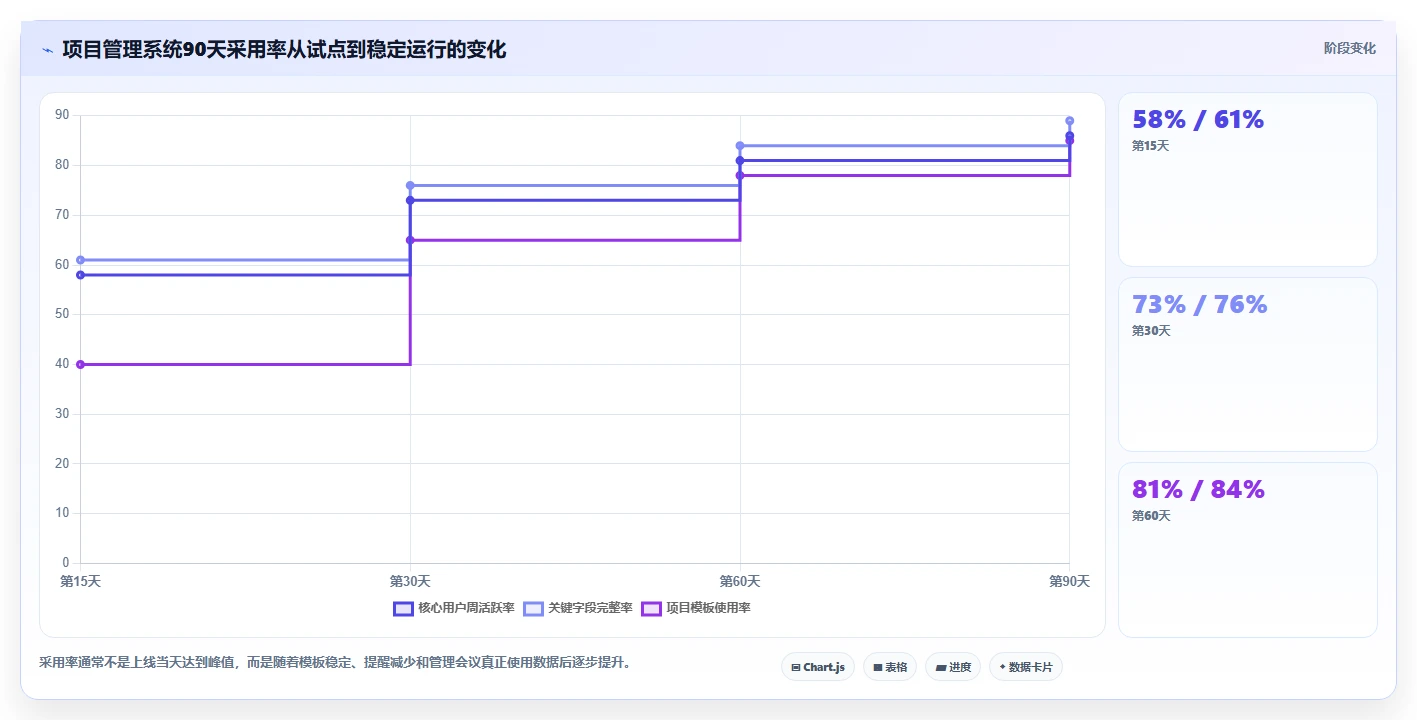Click the 关键字段完整率 data point at 第30天 (76)

pos(410,185)
